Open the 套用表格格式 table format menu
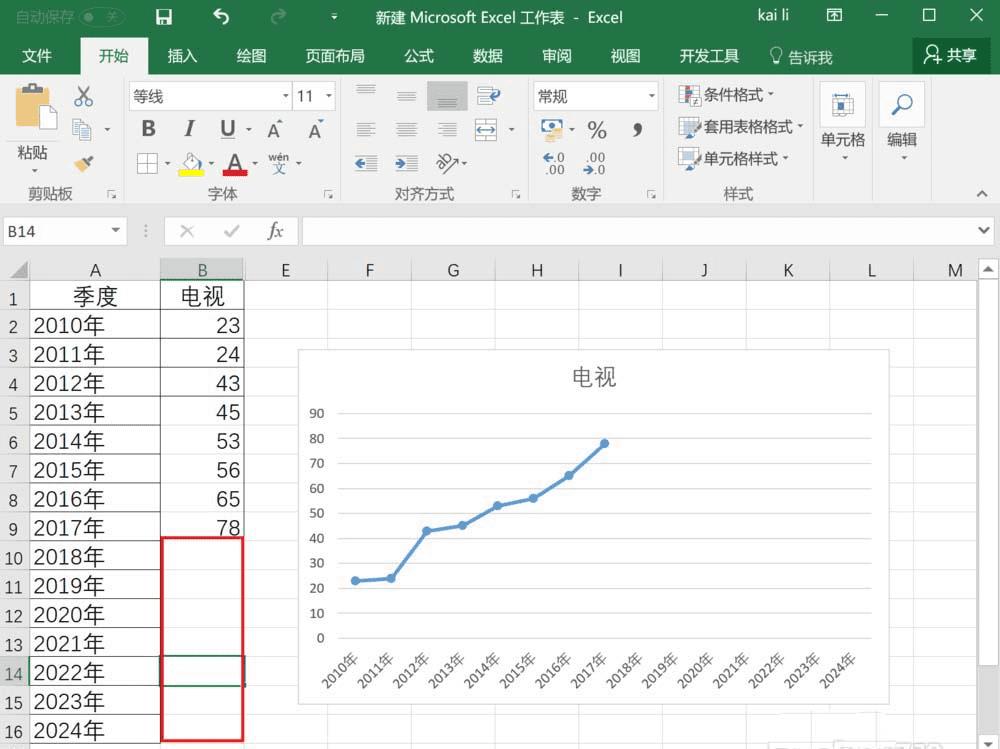Image resolution: width=1000 pixels, height=749 pixels. click(740, 127)
